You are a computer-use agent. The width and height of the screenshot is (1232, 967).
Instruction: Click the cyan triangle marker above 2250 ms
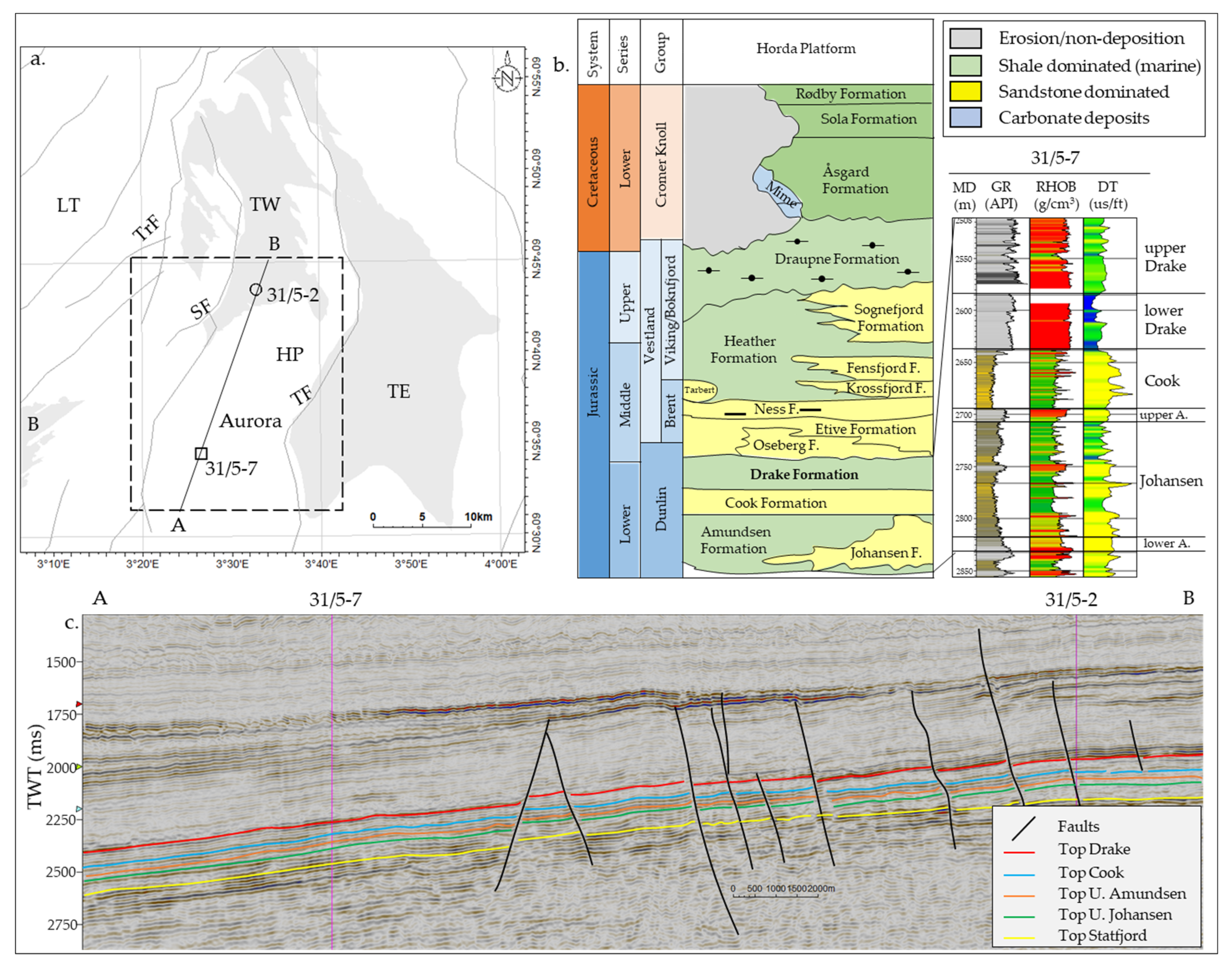[79, 809]
